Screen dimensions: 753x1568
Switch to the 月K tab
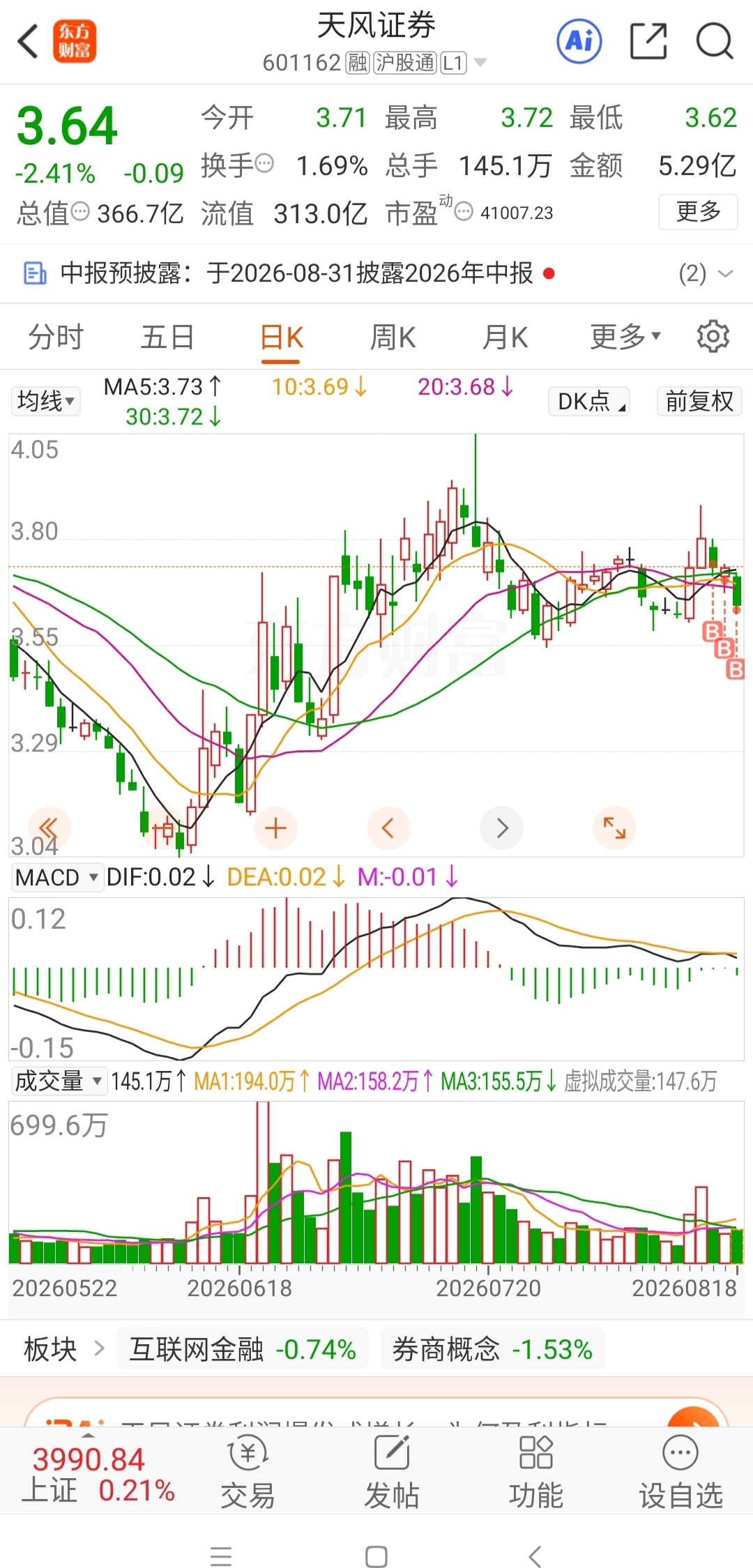(x=505, y=337)
